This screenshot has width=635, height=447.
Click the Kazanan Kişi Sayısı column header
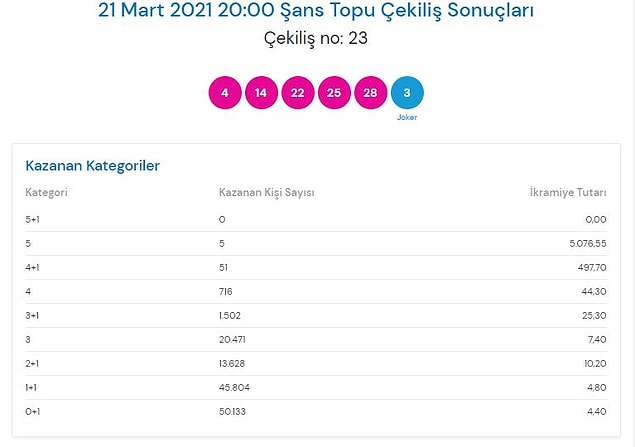[266, 192]
